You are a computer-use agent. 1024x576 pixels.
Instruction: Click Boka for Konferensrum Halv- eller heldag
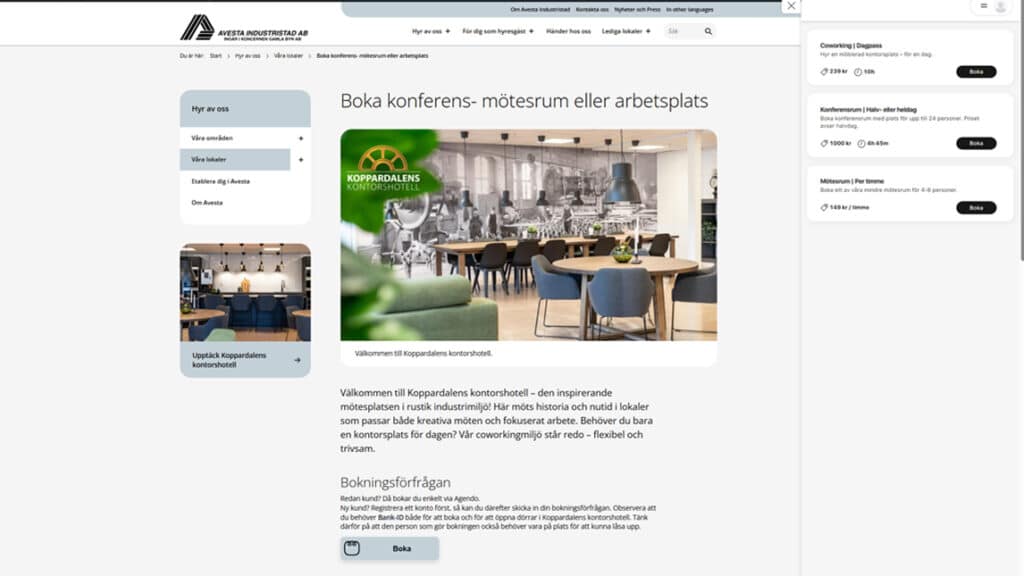(977, 142)
